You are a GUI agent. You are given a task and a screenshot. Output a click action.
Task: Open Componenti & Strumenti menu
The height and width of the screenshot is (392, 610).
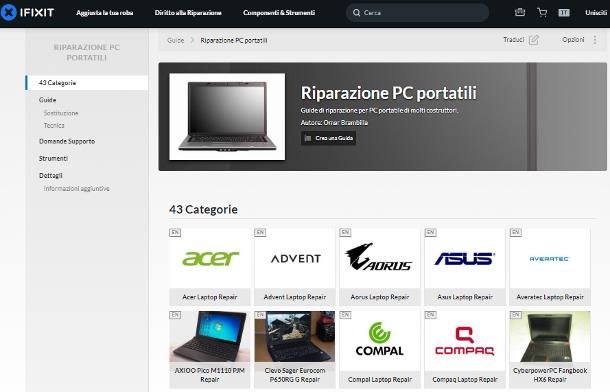click(279, 13)
